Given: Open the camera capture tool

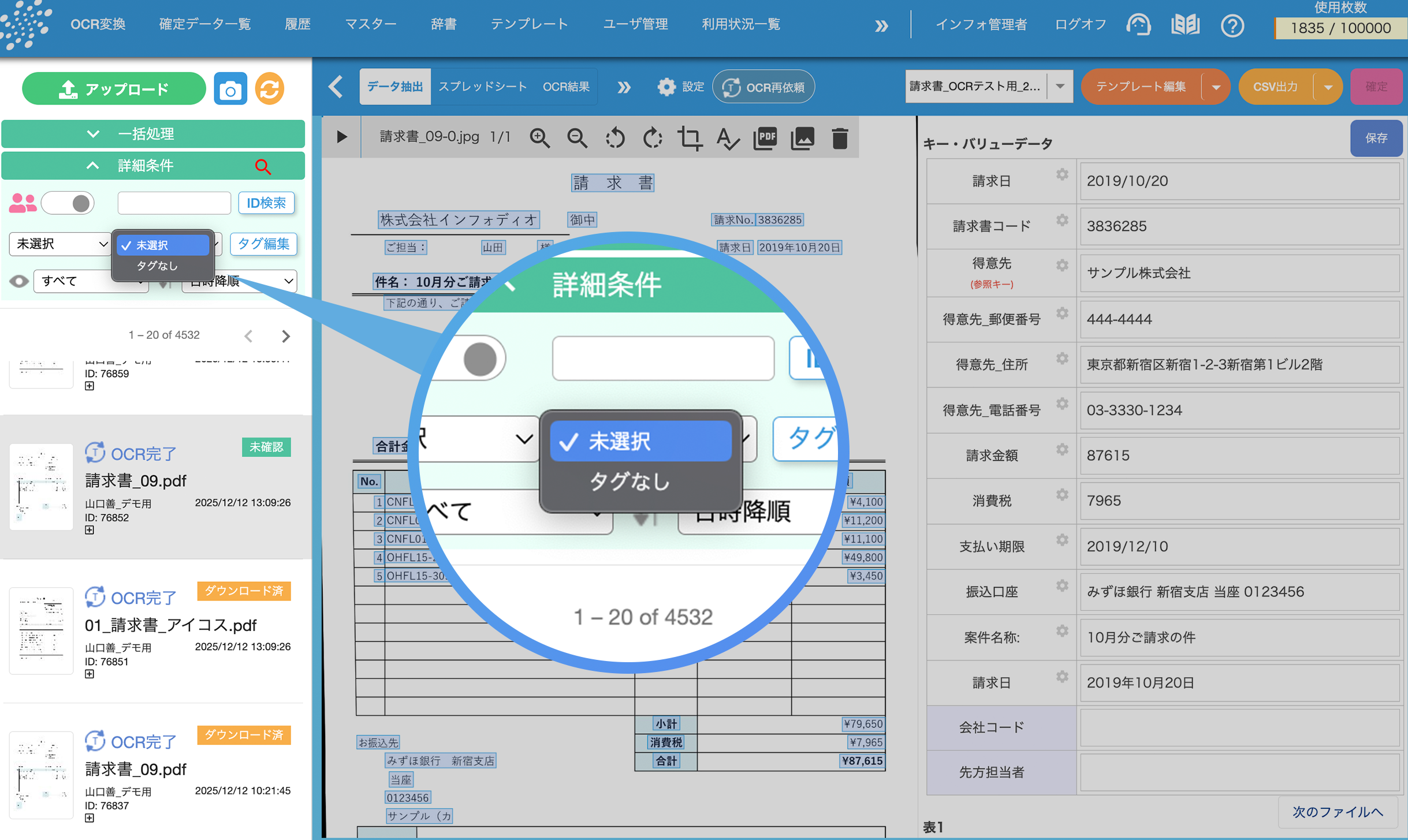Looking at the screenshot, I should pos(230,88).
